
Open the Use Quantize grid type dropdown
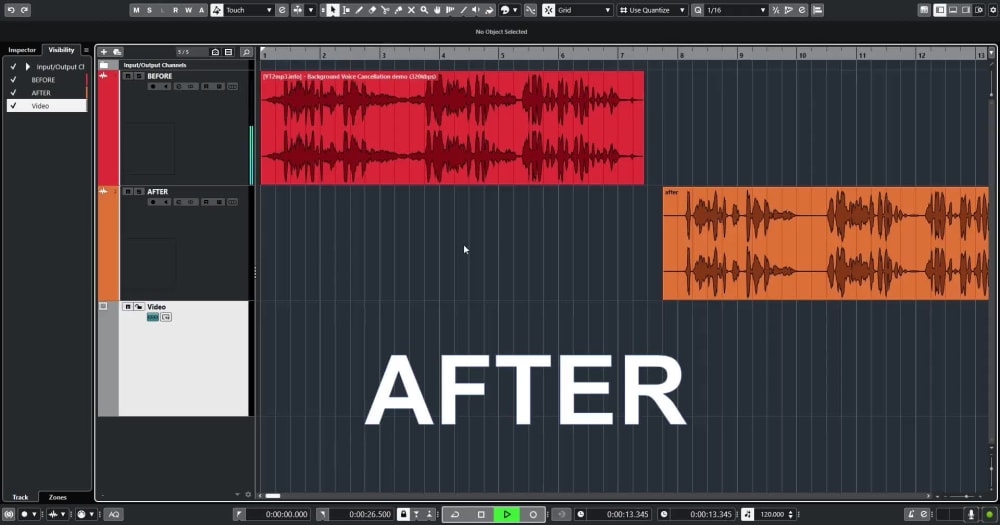click(652, 10)
